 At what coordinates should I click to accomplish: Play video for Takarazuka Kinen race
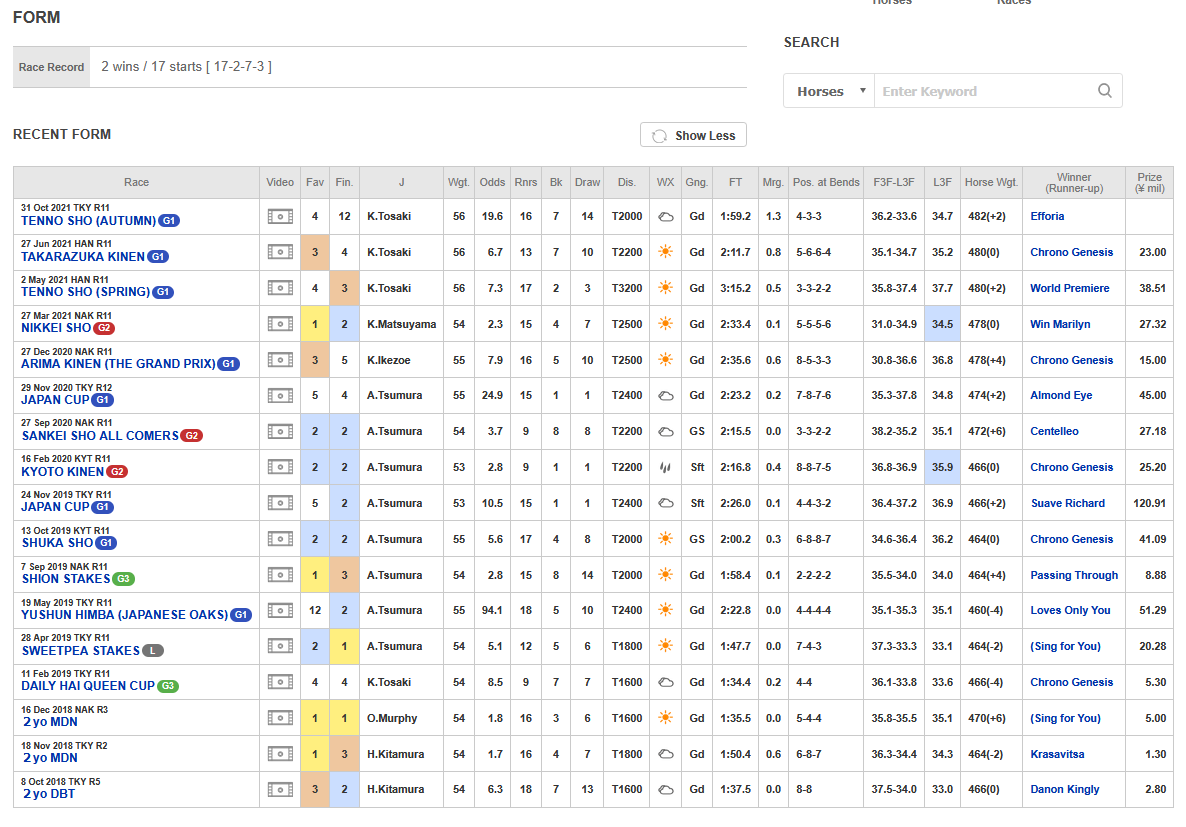(x=280, y=252)
